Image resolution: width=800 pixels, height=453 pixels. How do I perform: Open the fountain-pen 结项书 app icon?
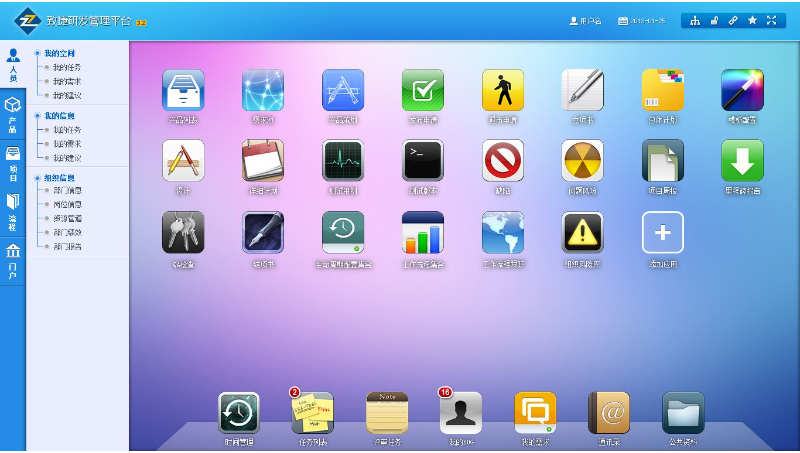[263, 233]
